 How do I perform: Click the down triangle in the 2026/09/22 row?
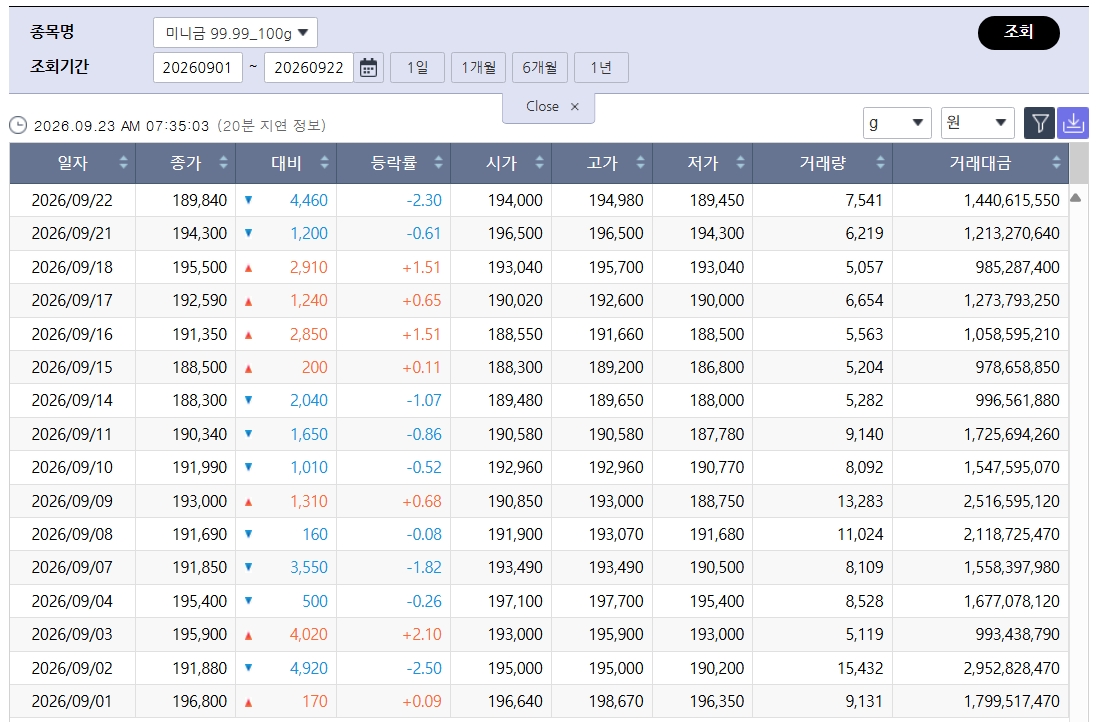click(248, 200)
